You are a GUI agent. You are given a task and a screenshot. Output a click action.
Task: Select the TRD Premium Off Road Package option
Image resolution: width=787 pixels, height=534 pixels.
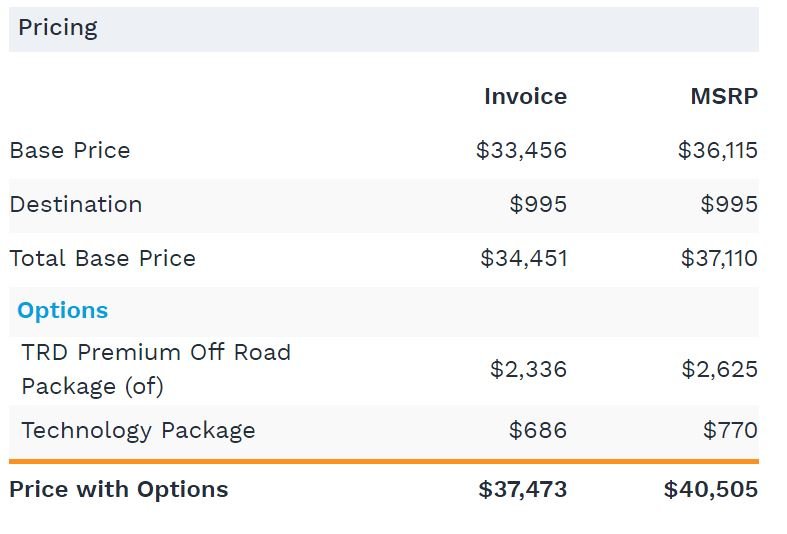156,369
